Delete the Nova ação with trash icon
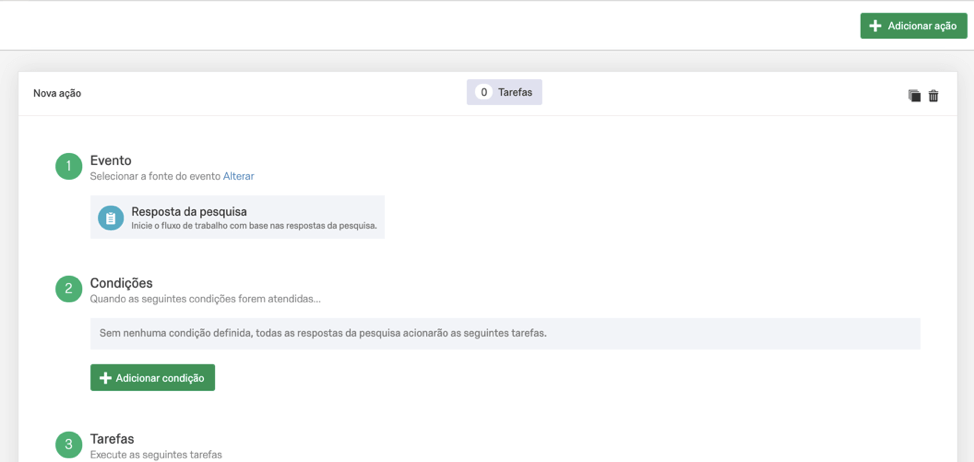 [x=933, y=96]
